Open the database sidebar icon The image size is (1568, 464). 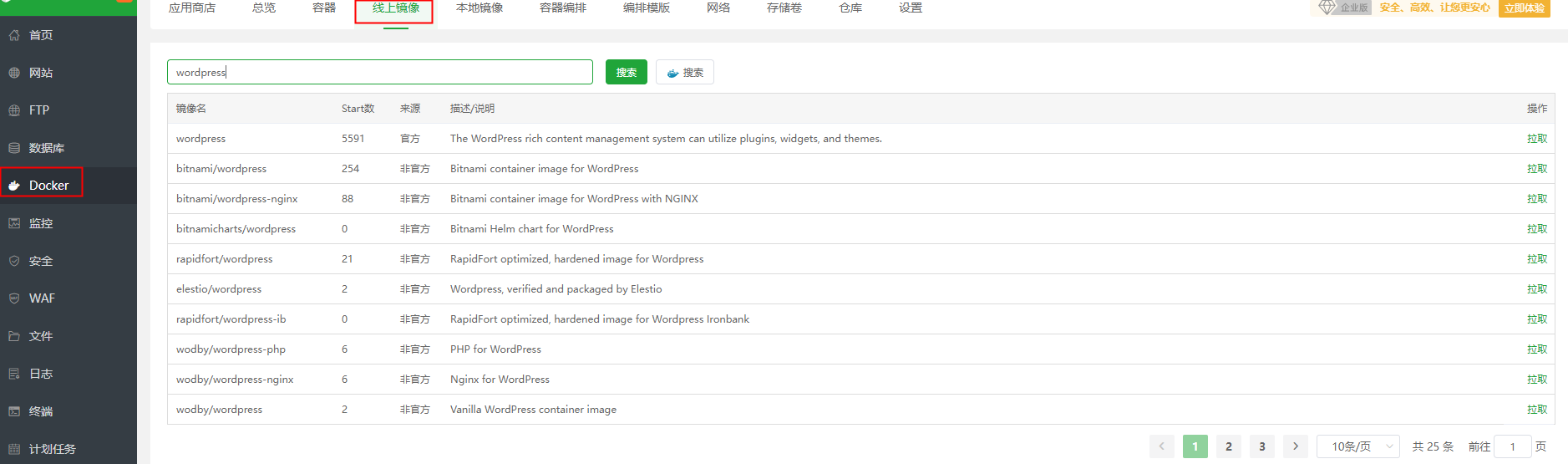[14, 148]
